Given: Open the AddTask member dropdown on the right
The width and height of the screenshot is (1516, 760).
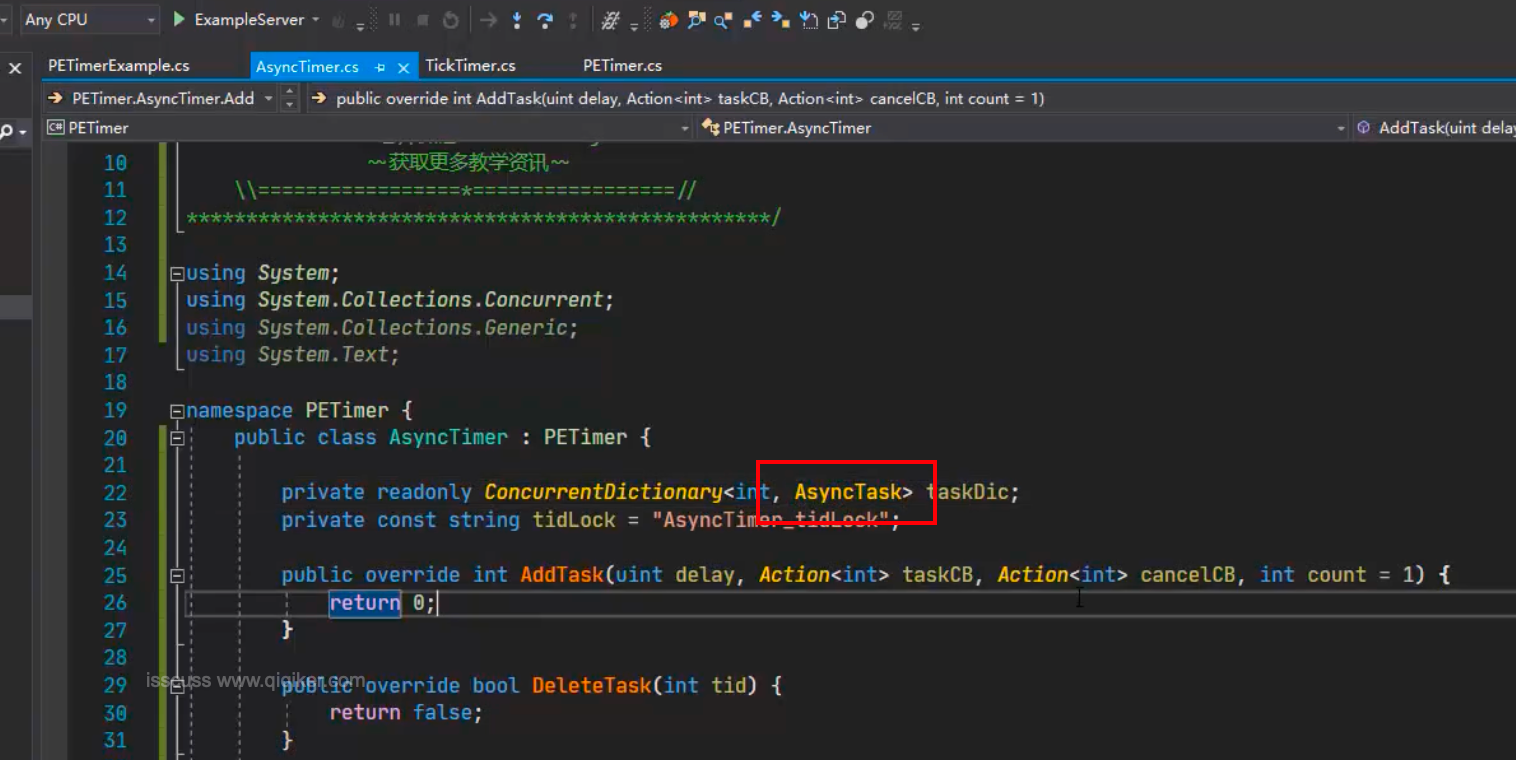Looking at the screenshot, I should point(1435,128).
